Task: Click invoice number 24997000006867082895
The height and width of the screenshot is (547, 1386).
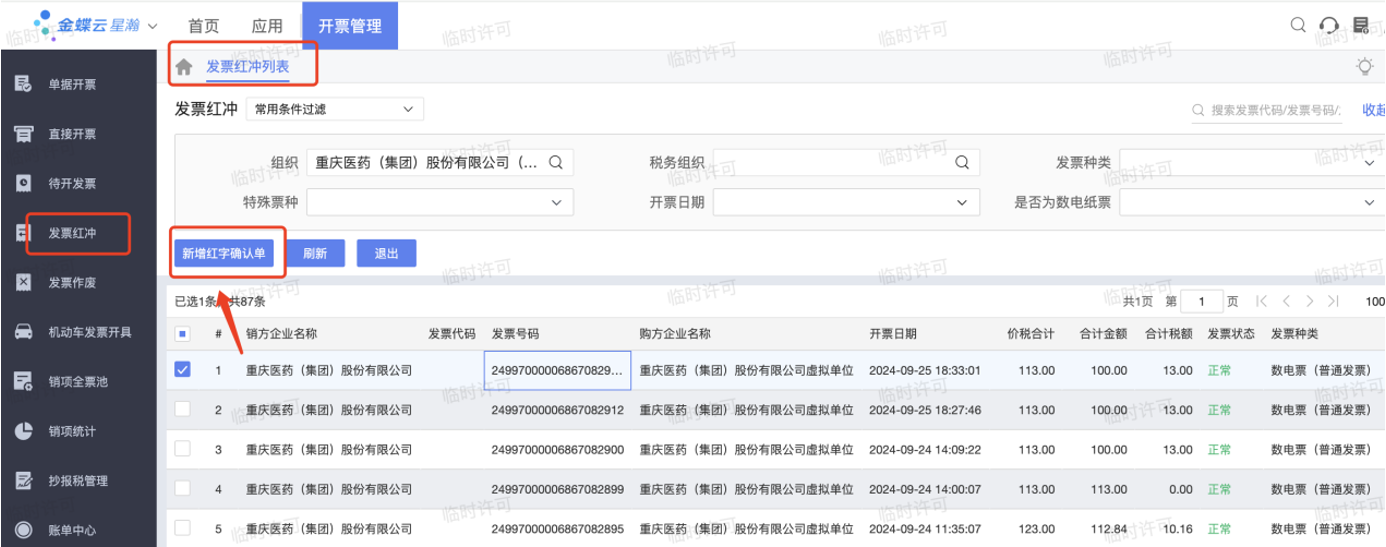Action: 557,528
